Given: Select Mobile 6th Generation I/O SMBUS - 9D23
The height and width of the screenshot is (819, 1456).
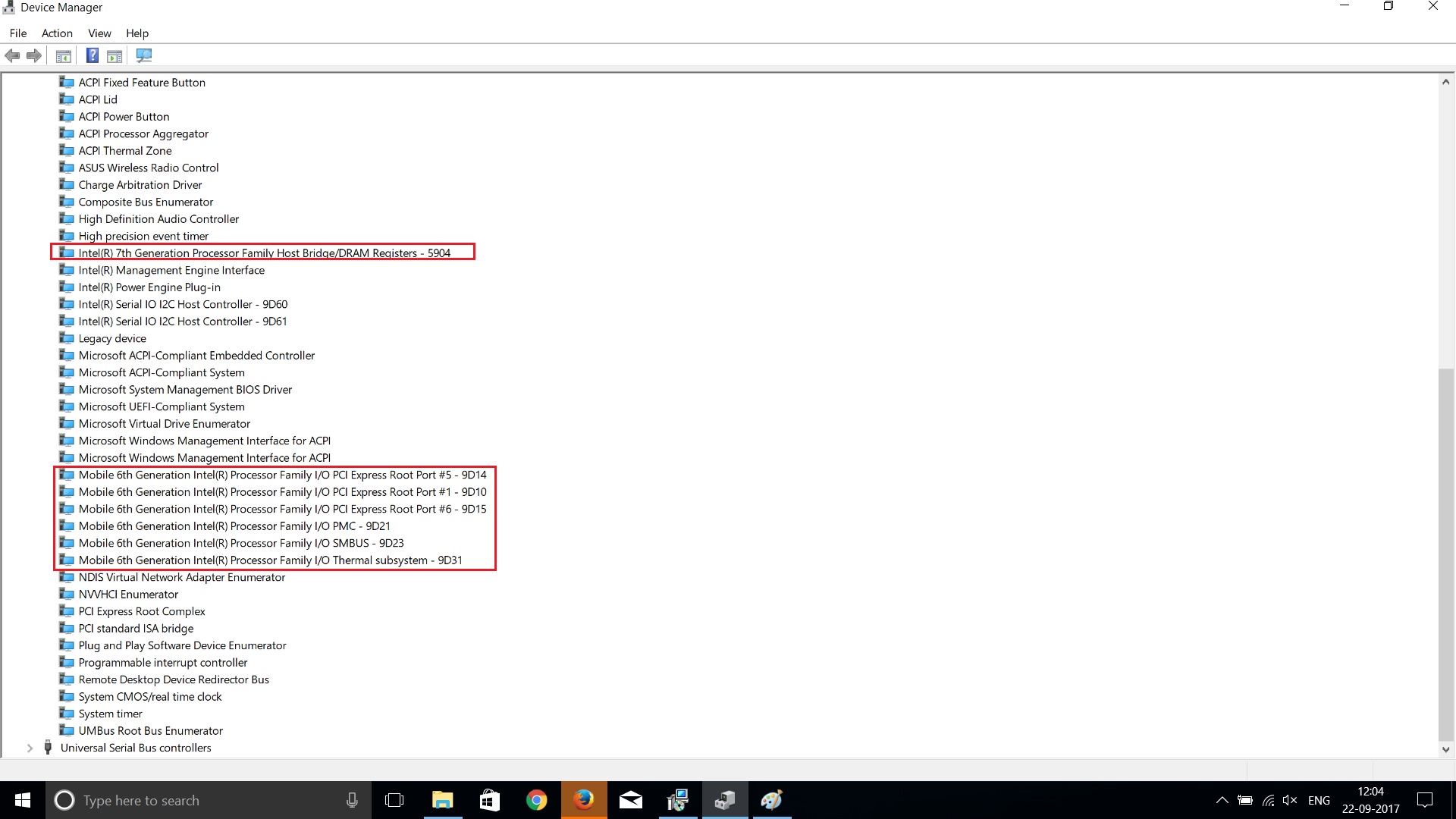Looking at the screenshot, I should click(241, 543).
